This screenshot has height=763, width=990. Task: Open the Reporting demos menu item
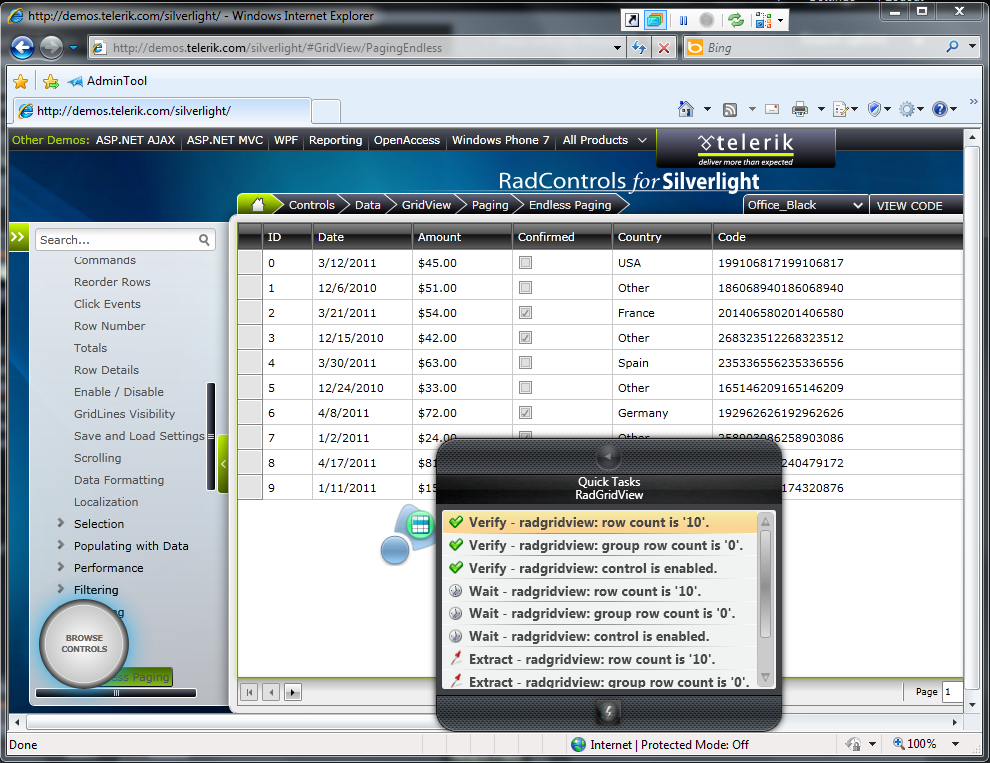pyautogui.click(x=335, y=140)
